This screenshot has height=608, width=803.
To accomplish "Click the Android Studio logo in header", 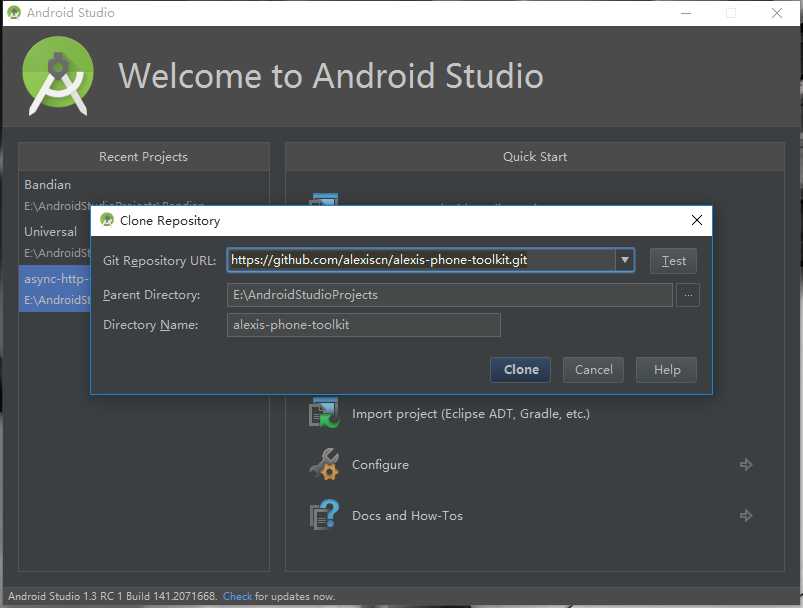I will 58,76.
